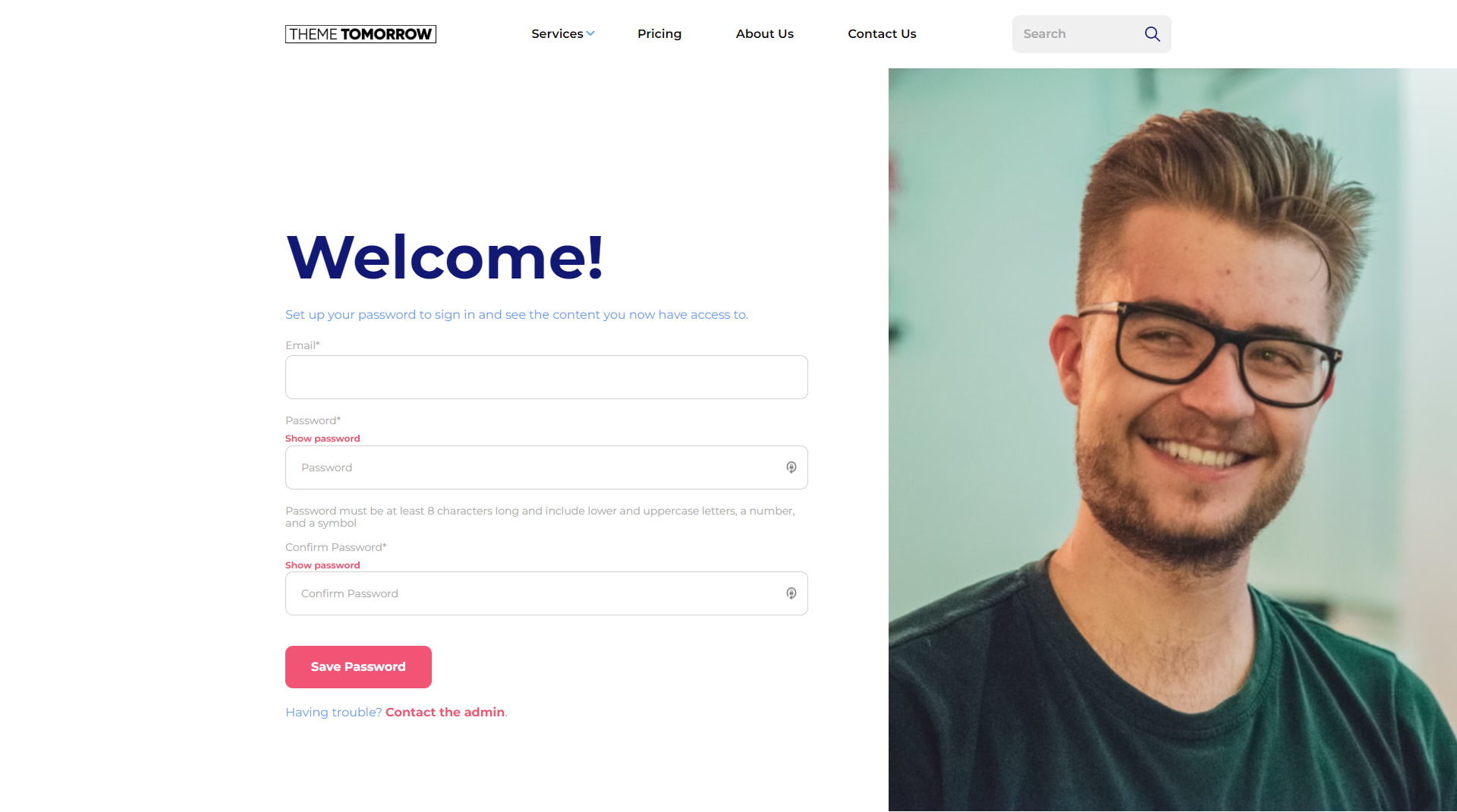Expand the Services dropdown chevron
Screen dimensions: 1457x812
(x=590, y=33)
